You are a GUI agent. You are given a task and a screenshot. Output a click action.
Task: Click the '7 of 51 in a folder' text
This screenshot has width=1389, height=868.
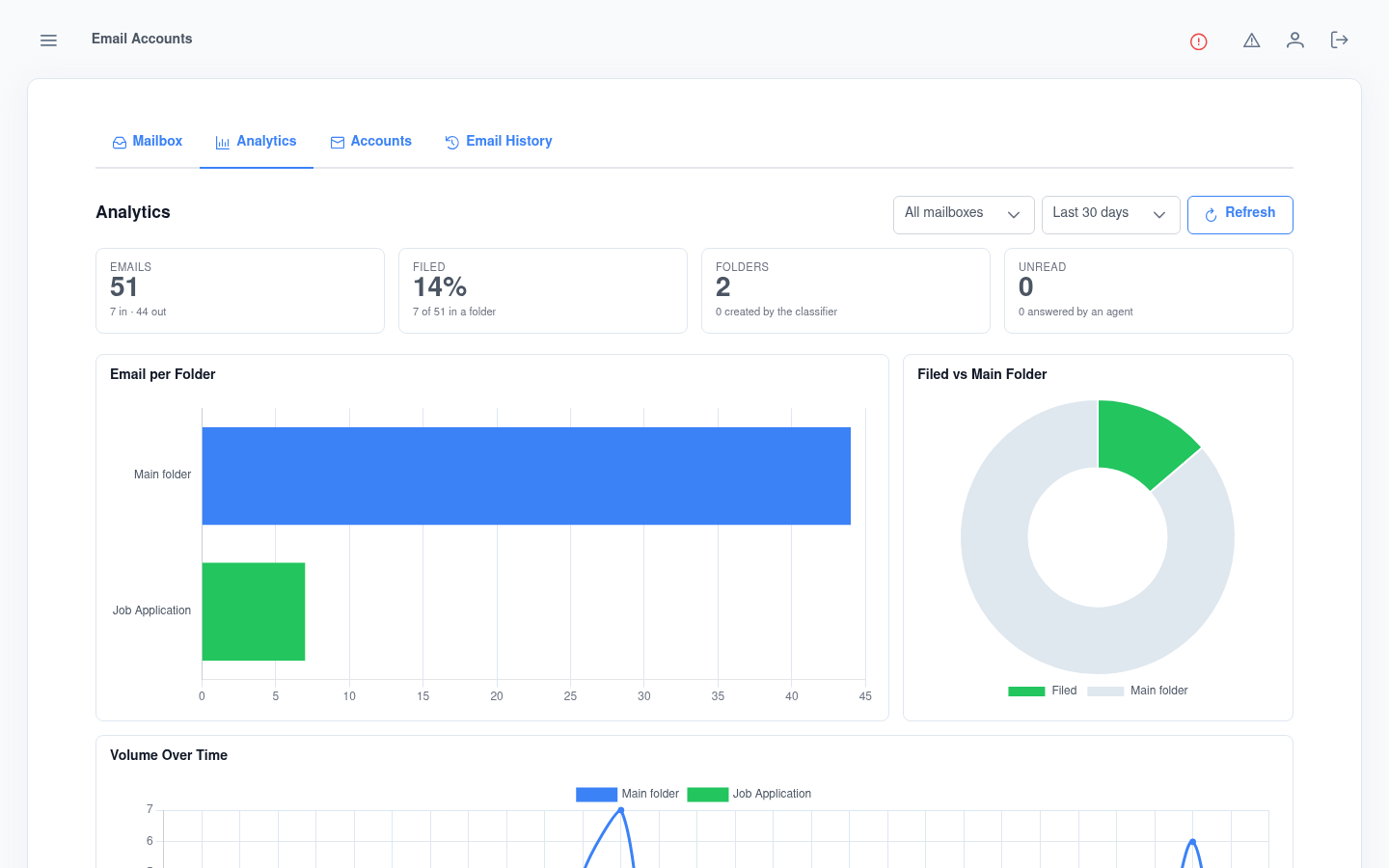click(x=454, y=312)
